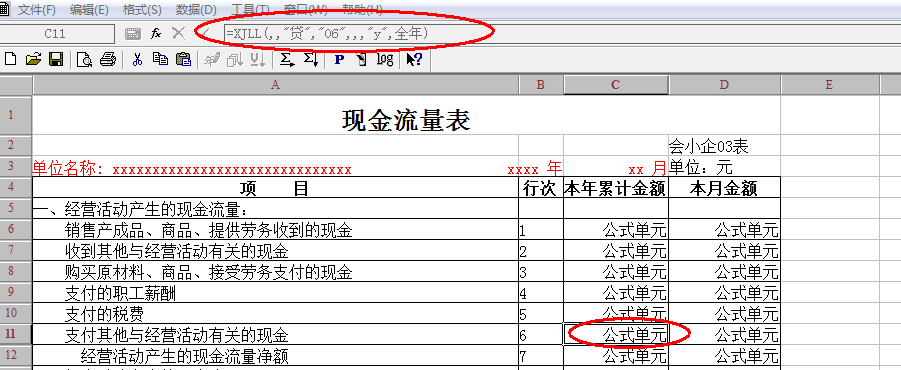Cut selection with scissors icon
901x370 pixels.
[137, 59]
